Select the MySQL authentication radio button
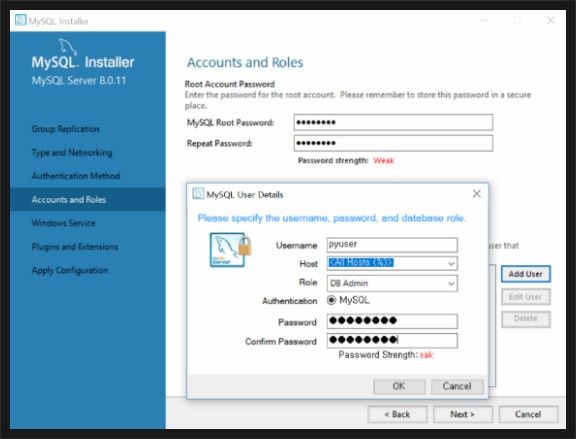Image resolution: width=576 pixels, height=439 pixels. coord(331,300)
